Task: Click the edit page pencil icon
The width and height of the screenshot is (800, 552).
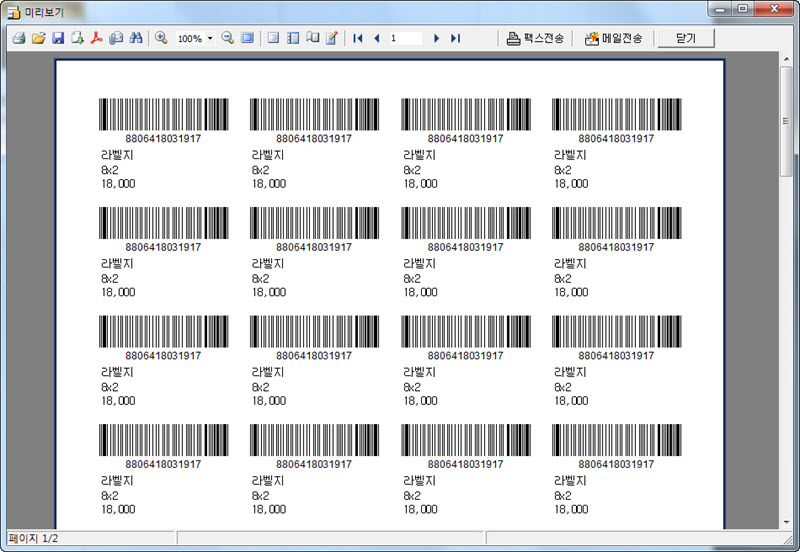Action: 332,38
